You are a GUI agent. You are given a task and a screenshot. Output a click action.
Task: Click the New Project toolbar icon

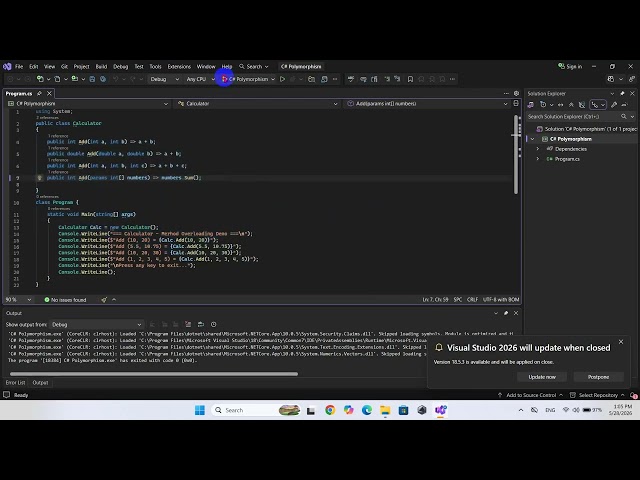coord(40,79)
